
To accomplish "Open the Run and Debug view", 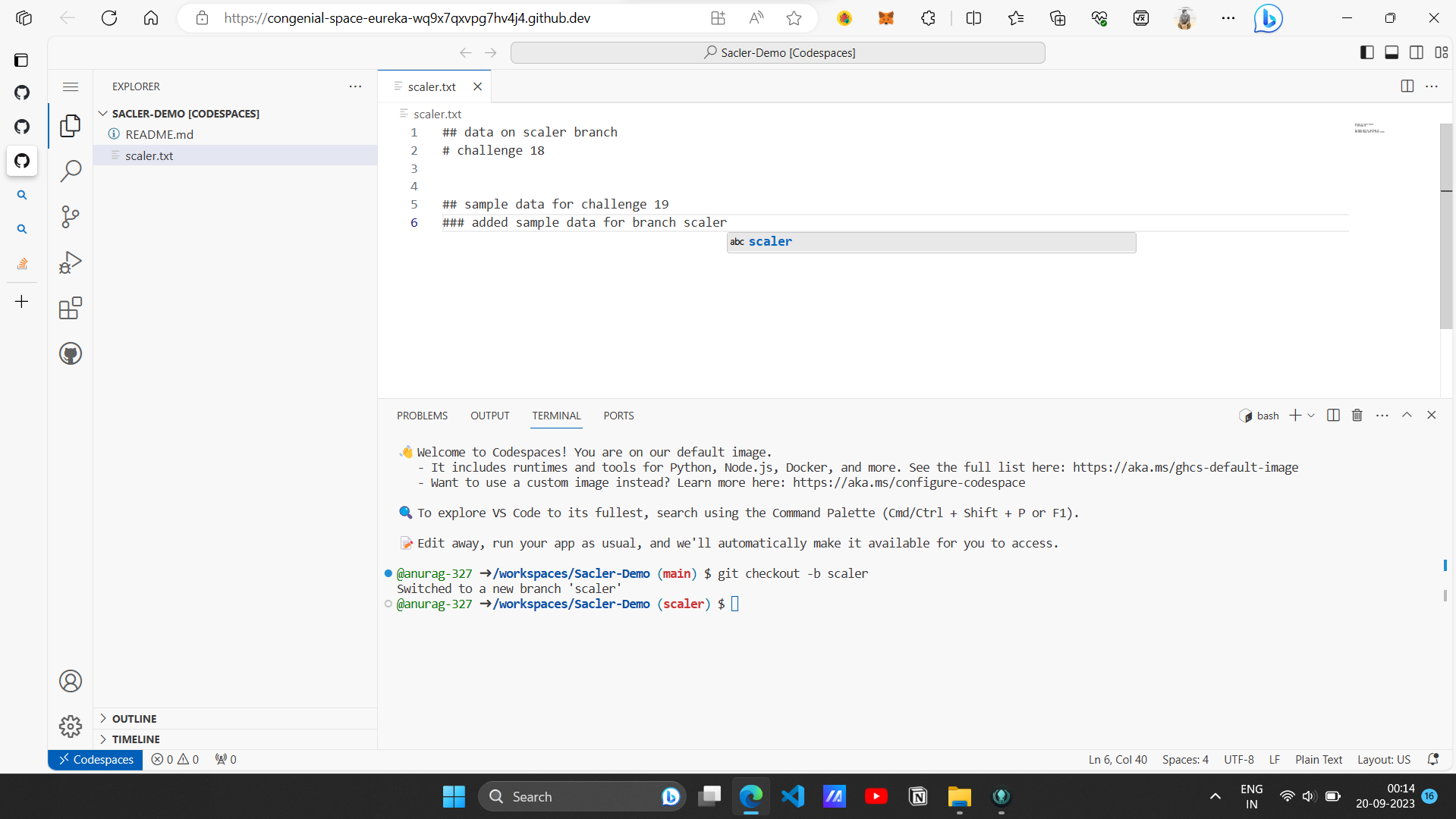I will pyautogui.click(x=70, y=262).
